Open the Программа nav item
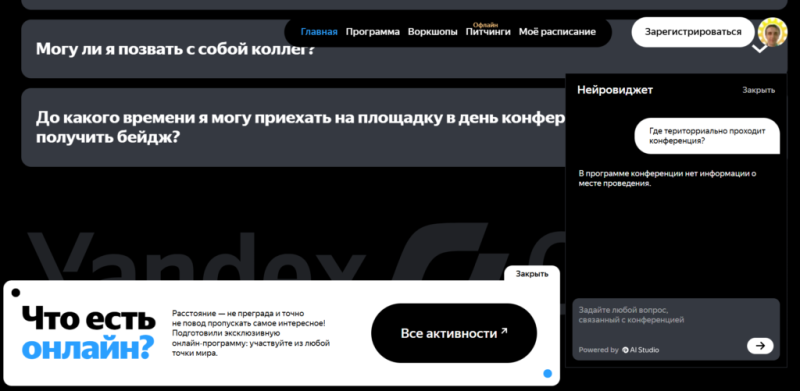800x391 pixels. [372, 32]
